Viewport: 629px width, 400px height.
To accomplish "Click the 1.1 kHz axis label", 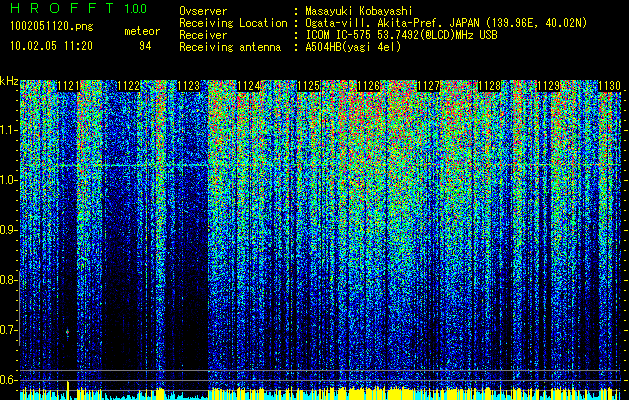I will click(8, 130).
